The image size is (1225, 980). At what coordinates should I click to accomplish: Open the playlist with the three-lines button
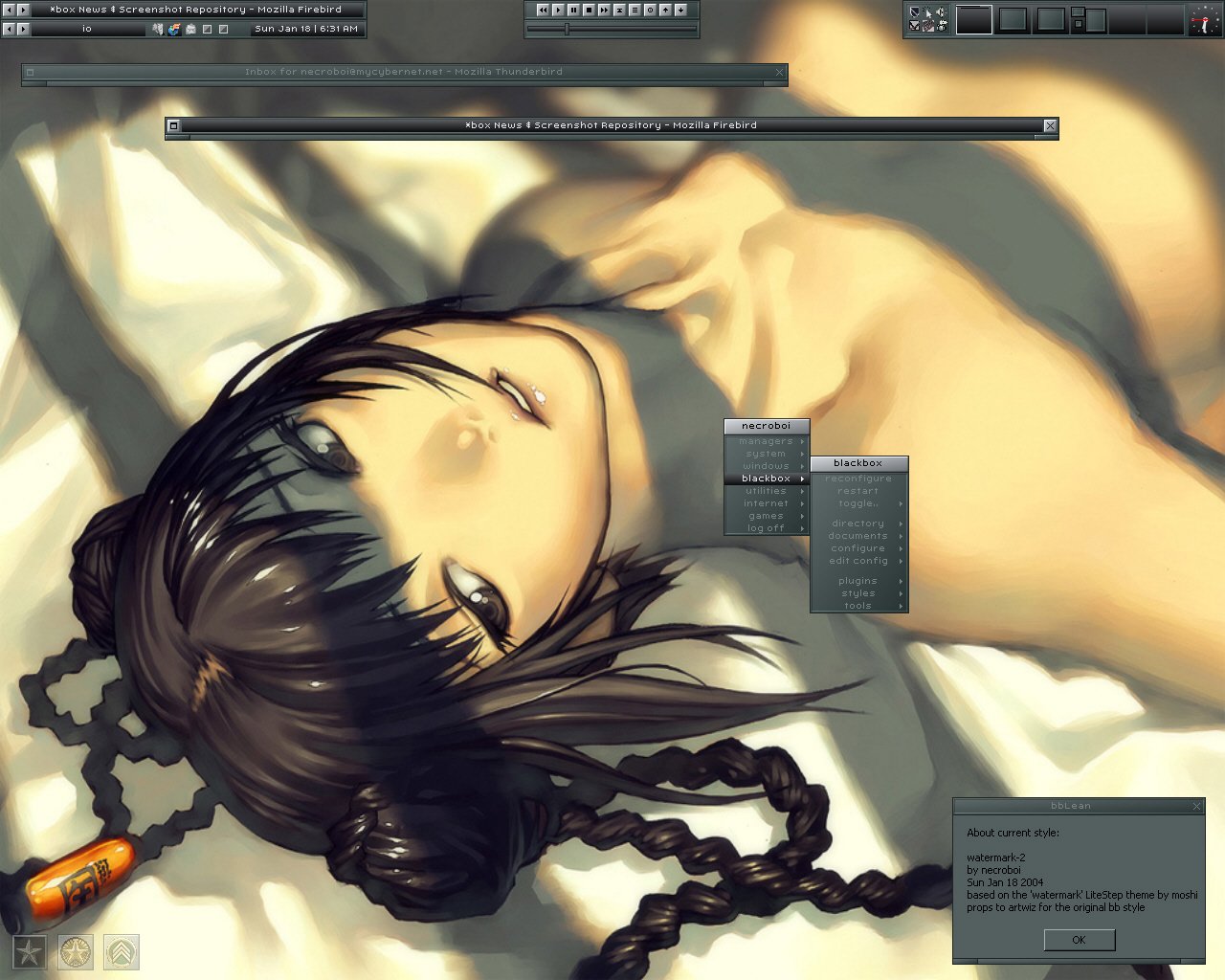tap(635, 10)
